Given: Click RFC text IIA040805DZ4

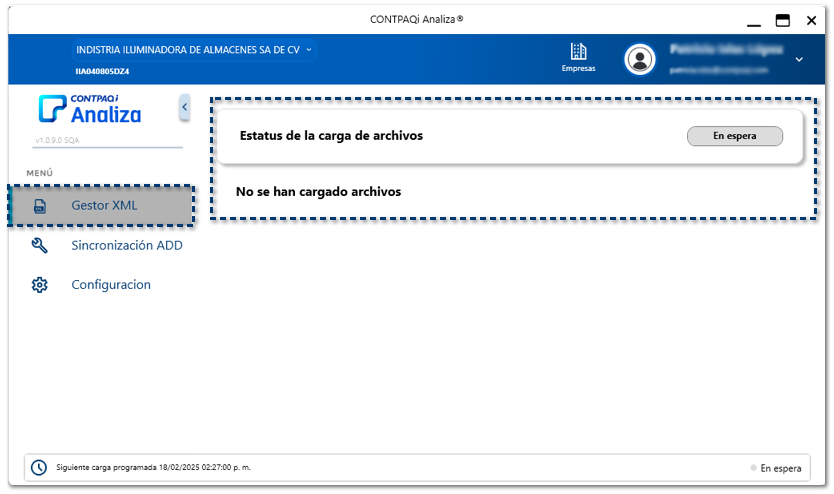Looking at the screenshot, I should click(102, 71).
